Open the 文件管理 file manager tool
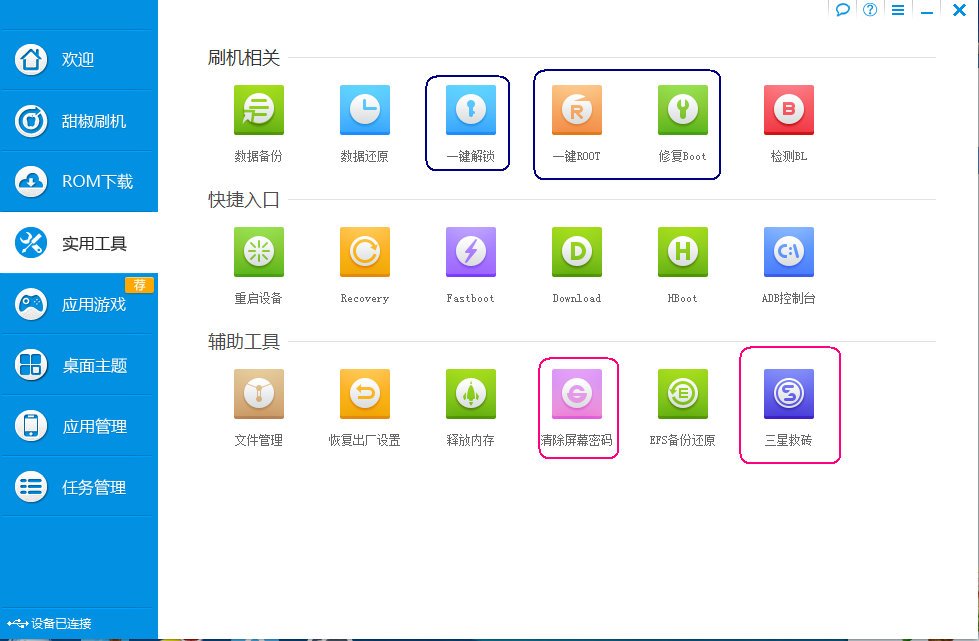This screenshot has width=979, height=641. coord(258,394)
